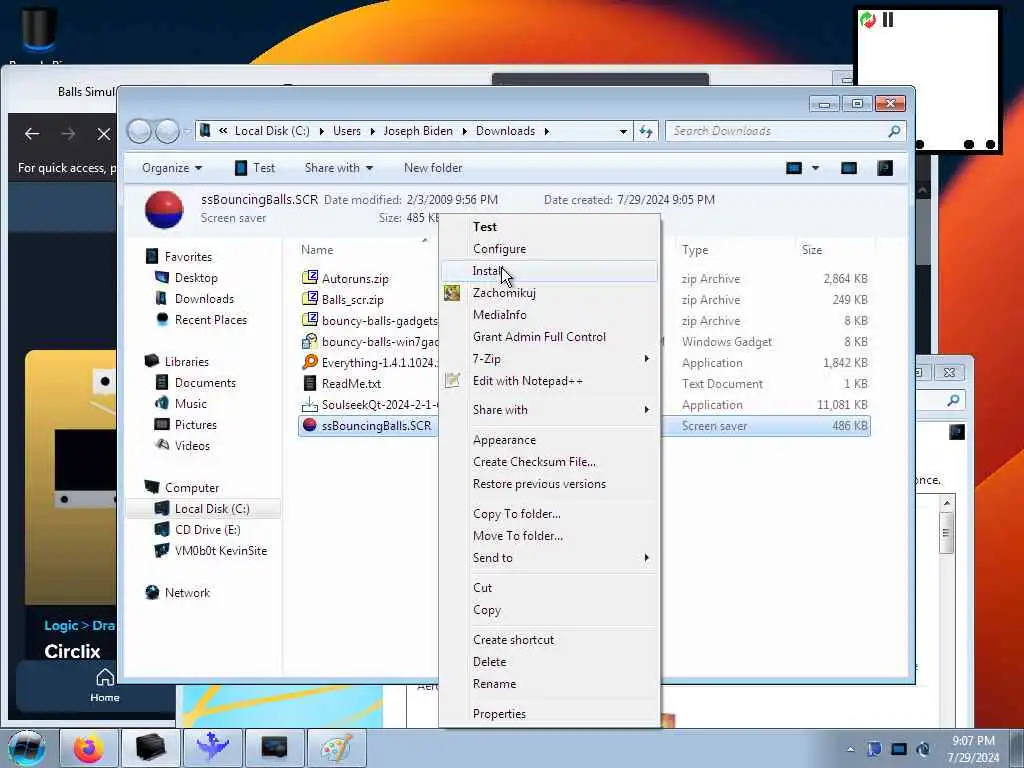Open Documents library in navigation pane
The height and width of the screenshot is (768, 1024).
click(205, 383)
